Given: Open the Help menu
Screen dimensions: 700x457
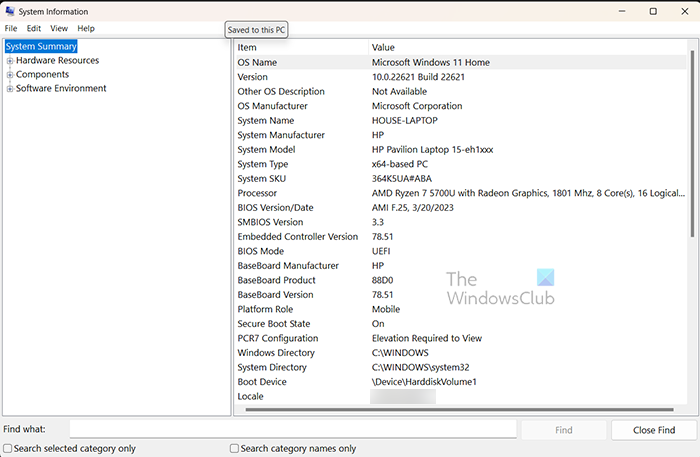Looking at the screenshot, I should click(x=86, y=29).
